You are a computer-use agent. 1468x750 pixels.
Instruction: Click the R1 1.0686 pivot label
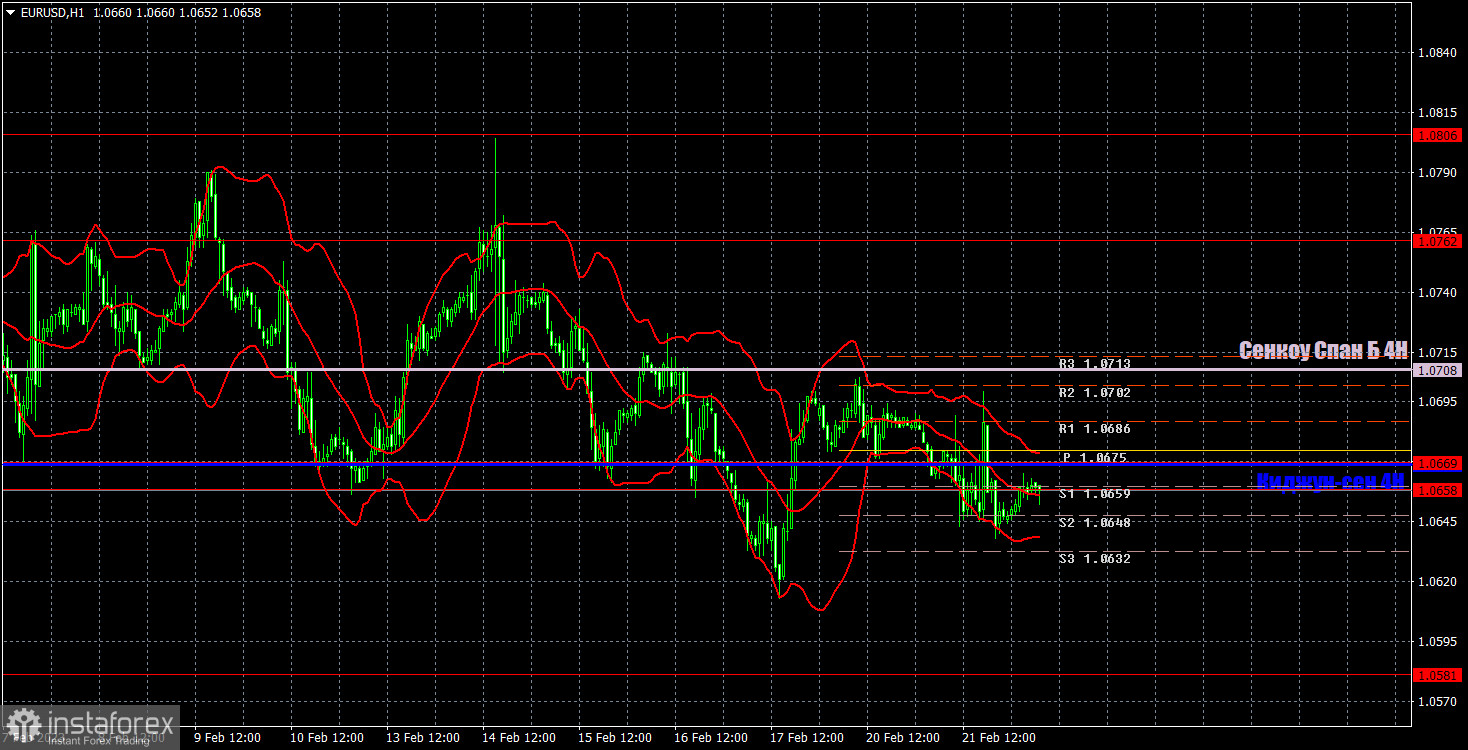pyautogui.click(x=1095, y=429)
